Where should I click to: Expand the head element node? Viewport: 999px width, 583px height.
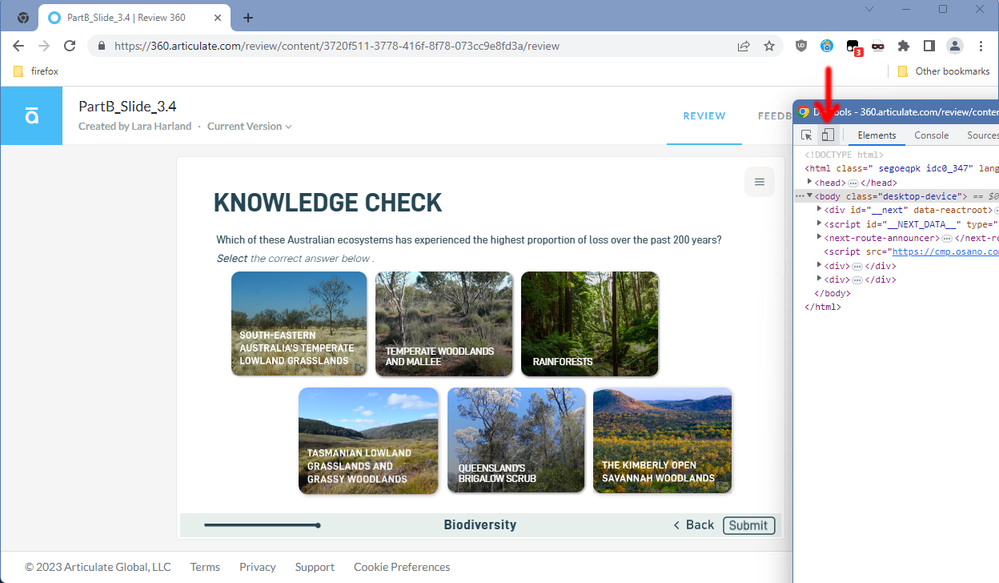(810, 182)
